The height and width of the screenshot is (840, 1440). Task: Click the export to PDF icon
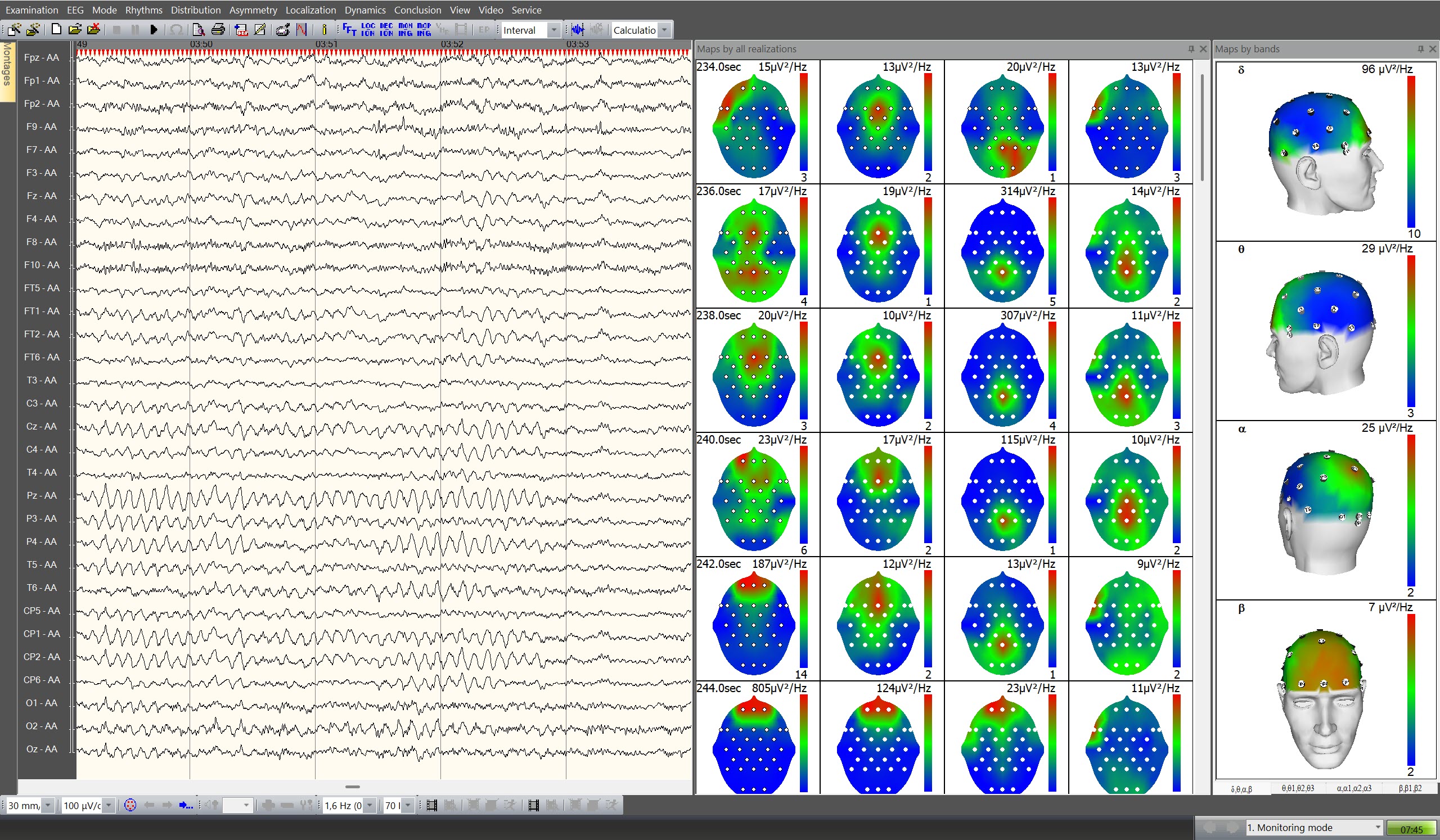pos(241,30)
